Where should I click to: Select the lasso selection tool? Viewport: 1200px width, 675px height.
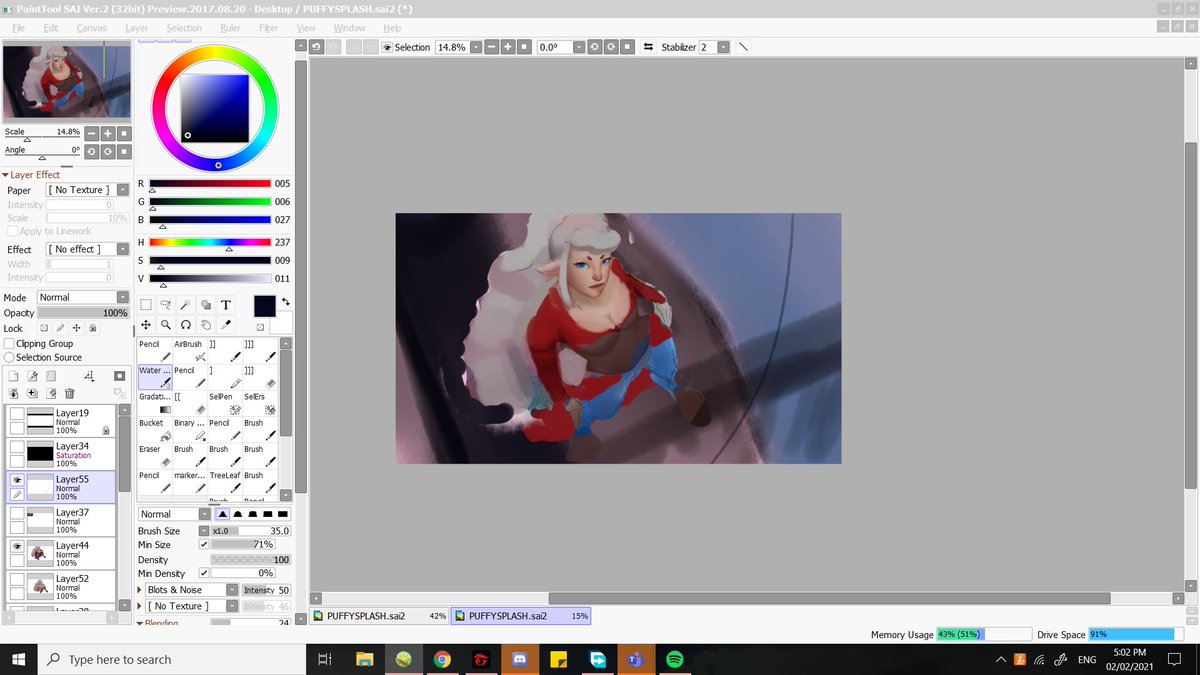click(166, 305)
